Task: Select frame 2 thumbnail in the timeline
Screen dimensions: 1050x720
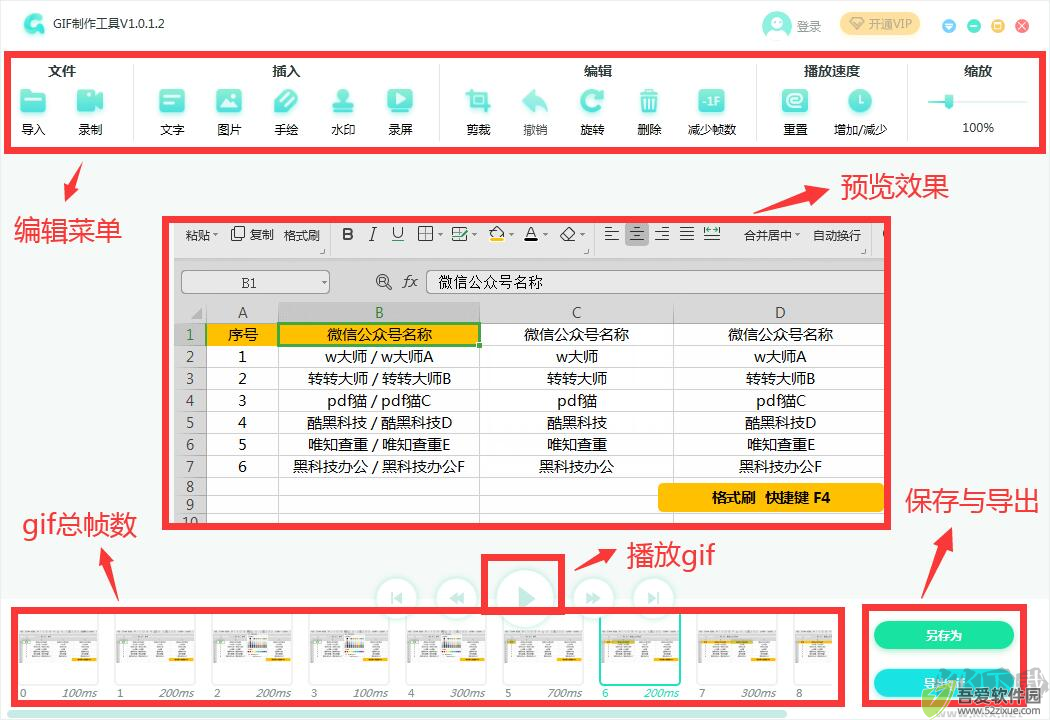Action: tap(252, 648)
